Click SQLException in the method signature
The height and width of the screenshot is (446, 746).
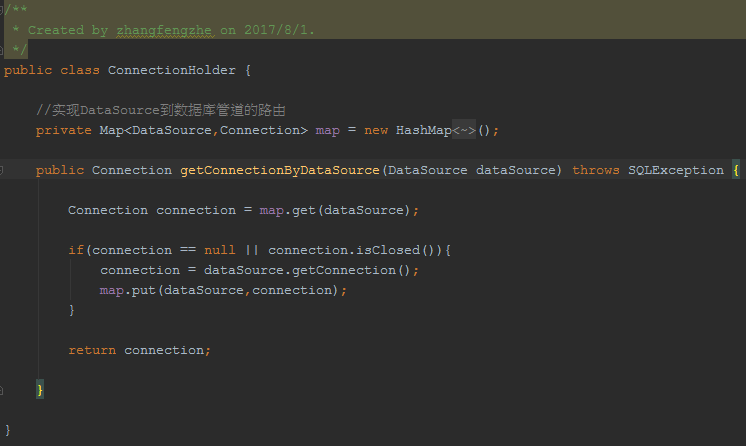point(676,170)
